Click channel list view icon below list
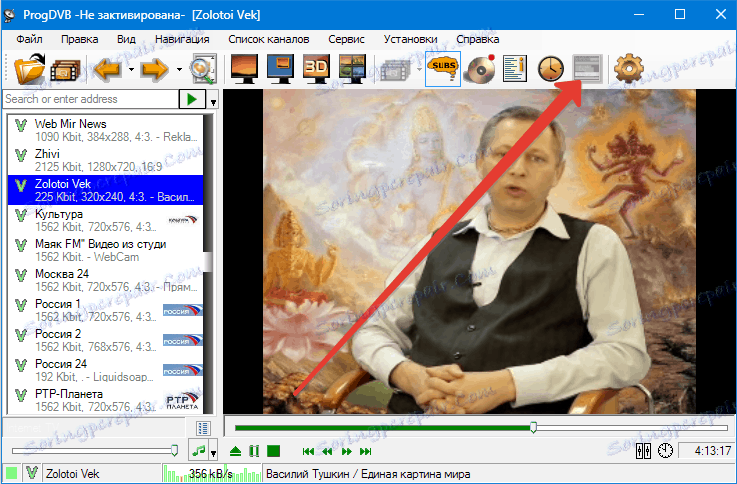Viewport: 737px width, 484px height. [x=204, y=428]
